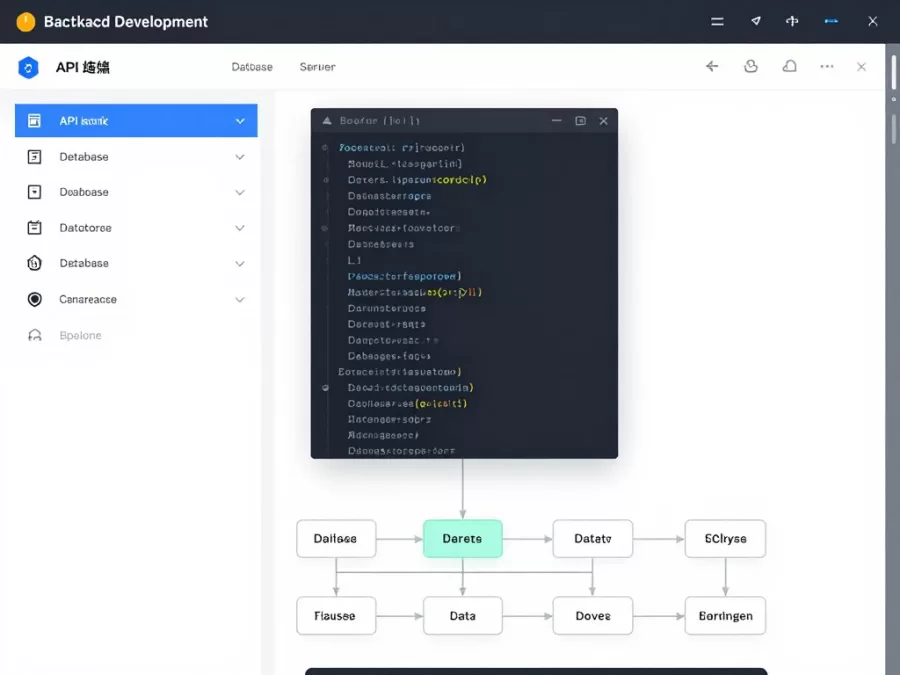Maximize the code window
This screenshot has width=900, height=675.
(580, 121)
